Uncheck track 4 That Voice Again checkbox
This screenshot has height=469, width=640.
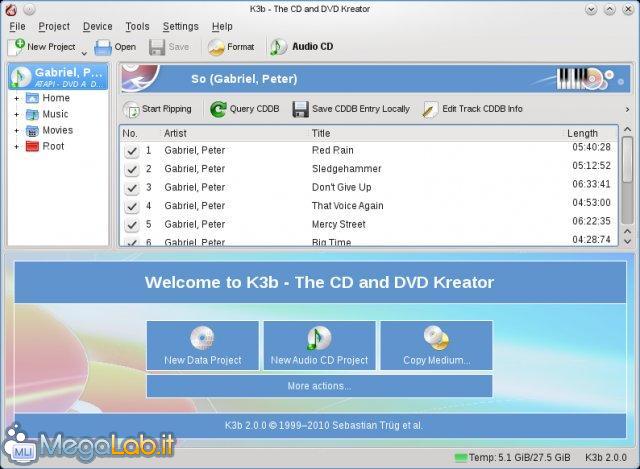(132, 206)
